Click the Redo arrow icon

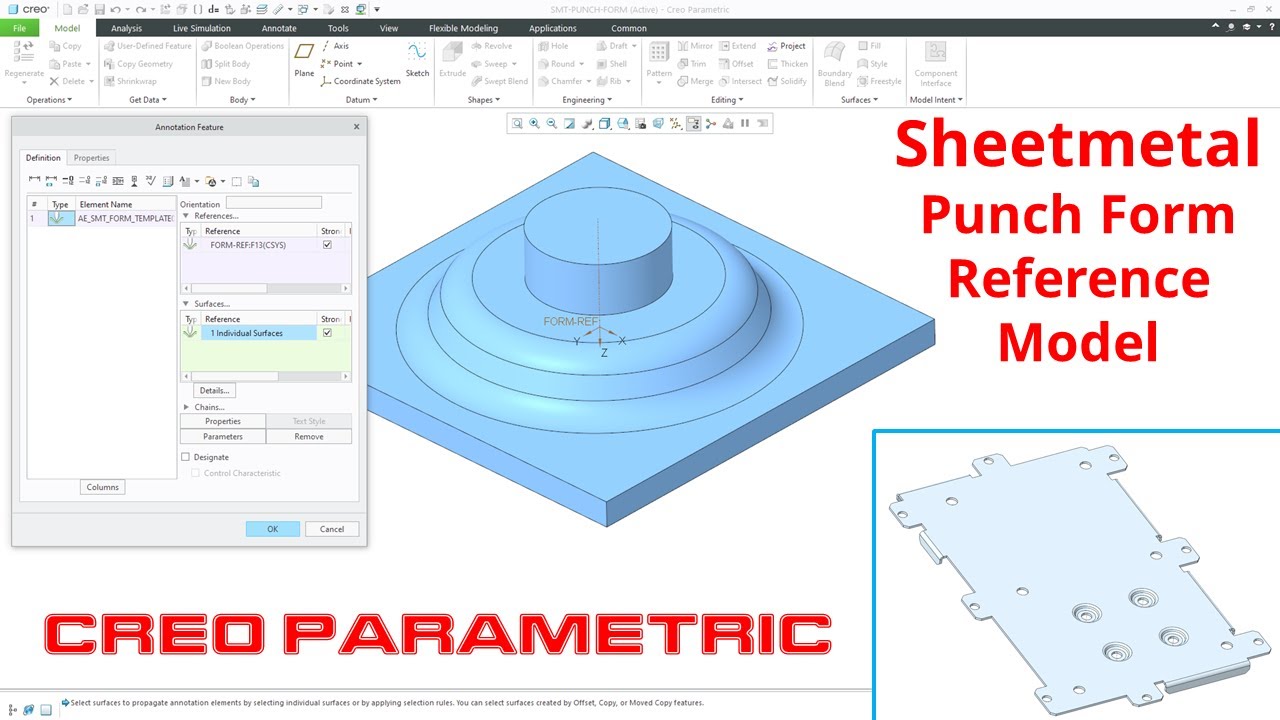coord(141,9)
